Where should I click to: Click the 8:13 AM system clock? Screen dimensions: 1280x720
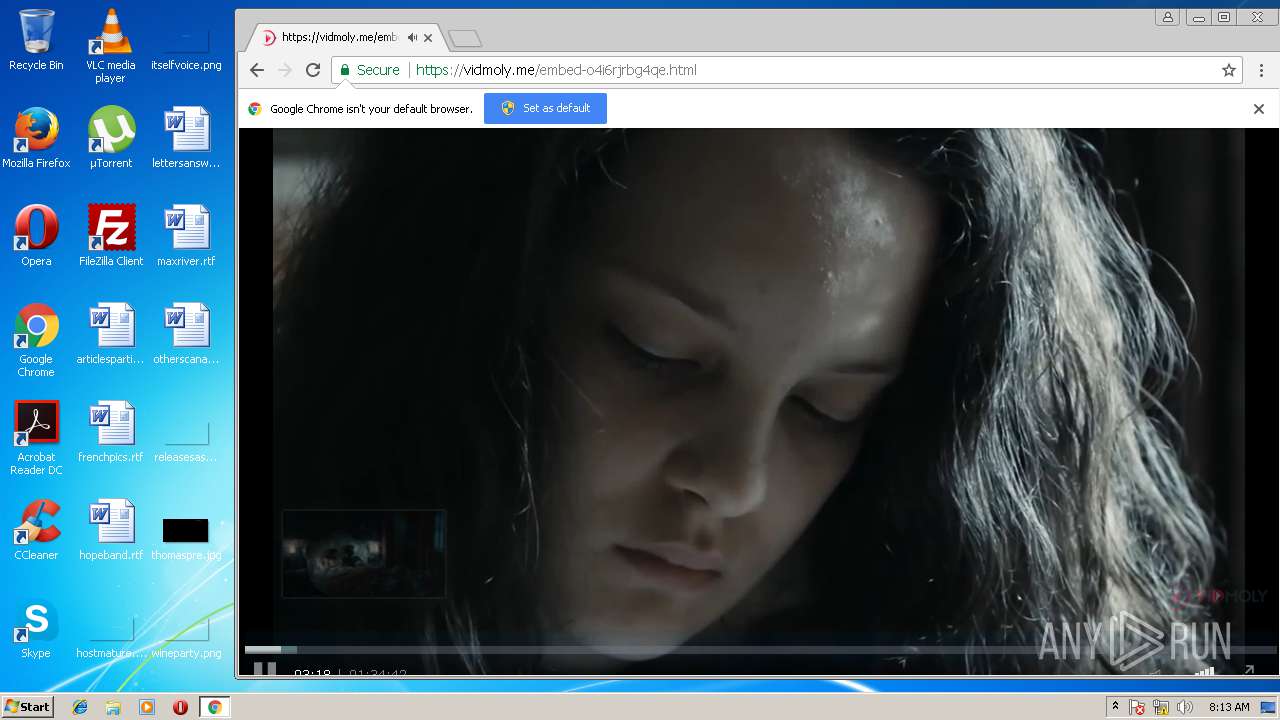pyautogui.click(x=1229, y=707)
